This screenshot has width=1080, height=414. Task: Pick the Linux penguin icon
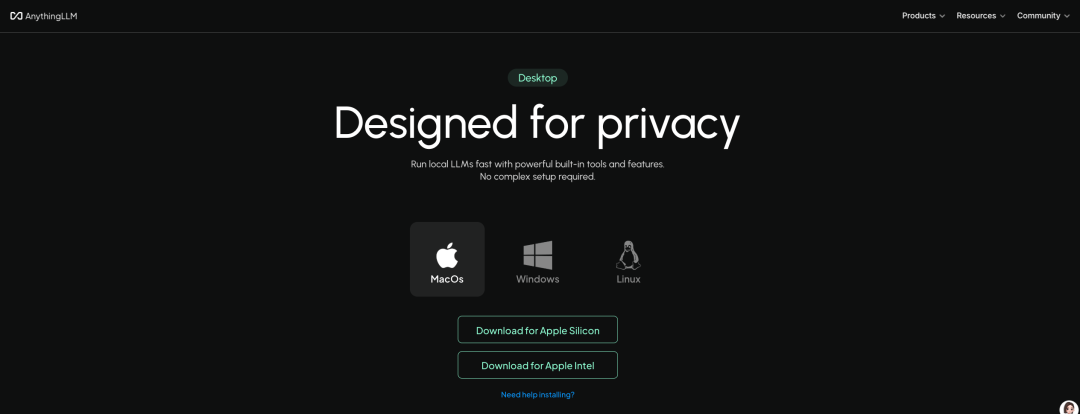[627, 256]
